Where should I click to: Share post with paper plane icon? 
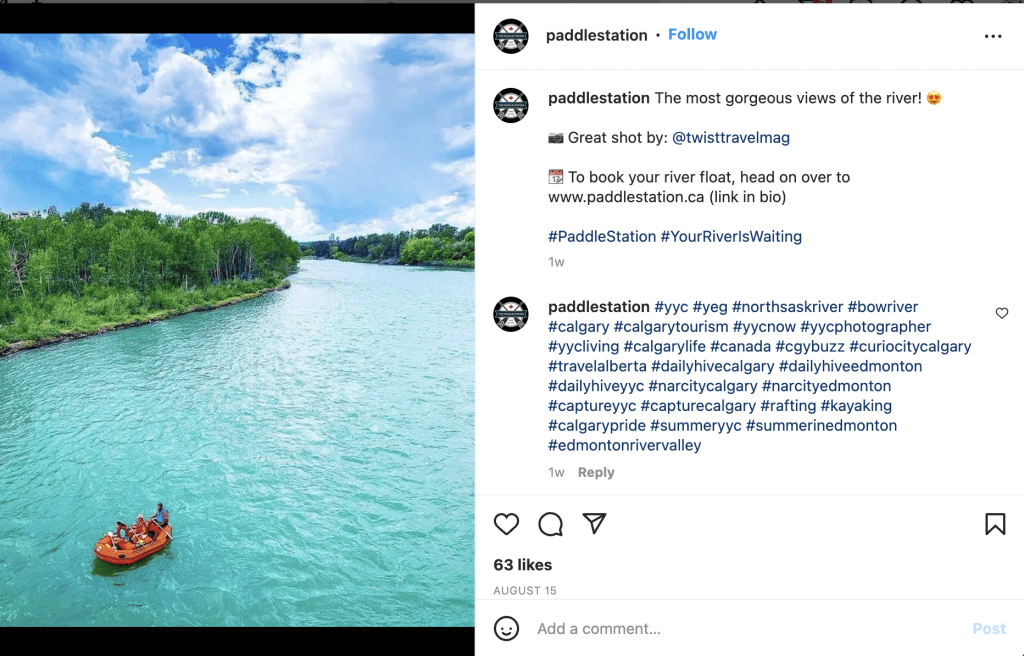coord(595,524)
